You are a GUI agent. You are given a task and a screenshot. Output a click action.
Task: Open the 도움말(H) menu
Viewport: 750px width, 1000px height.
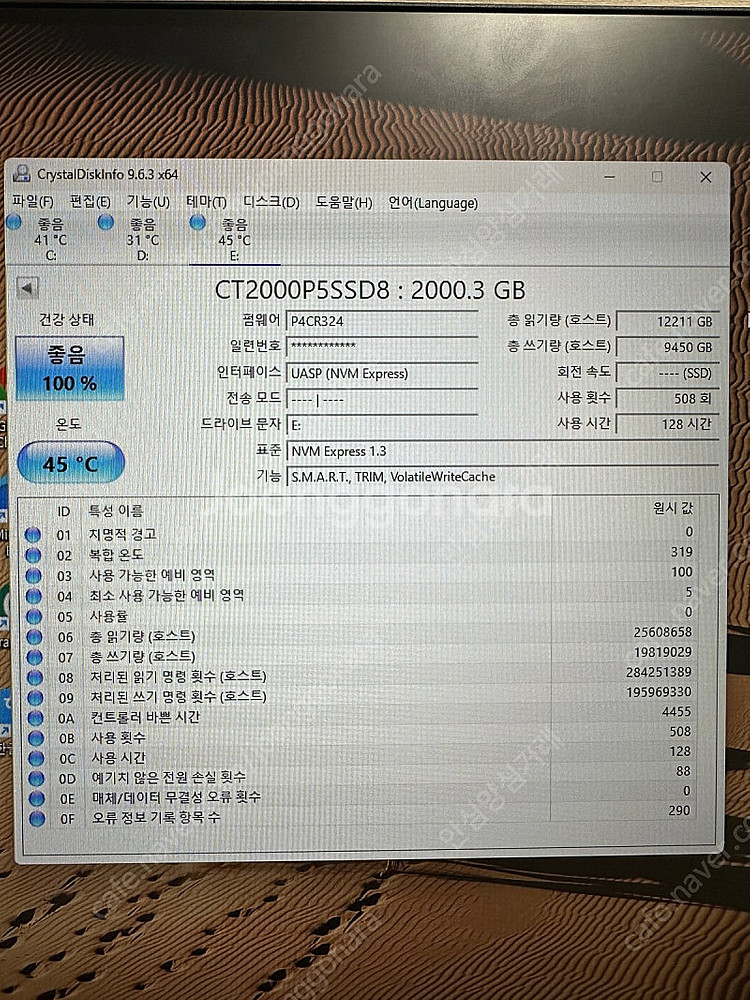(x=344, y=203)
